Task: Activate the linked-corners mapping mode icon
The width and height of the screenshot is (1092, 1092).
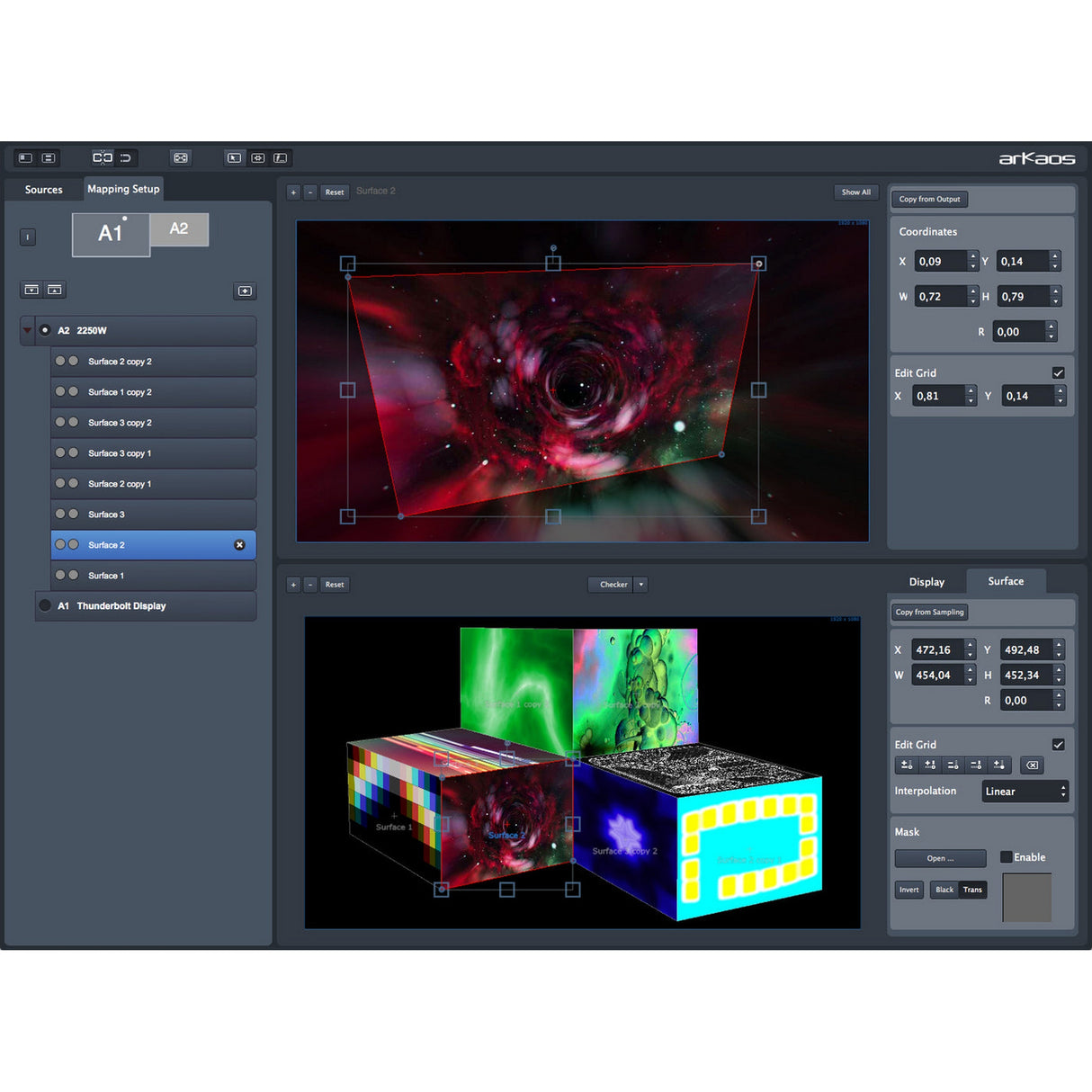Action: [103, 157]
